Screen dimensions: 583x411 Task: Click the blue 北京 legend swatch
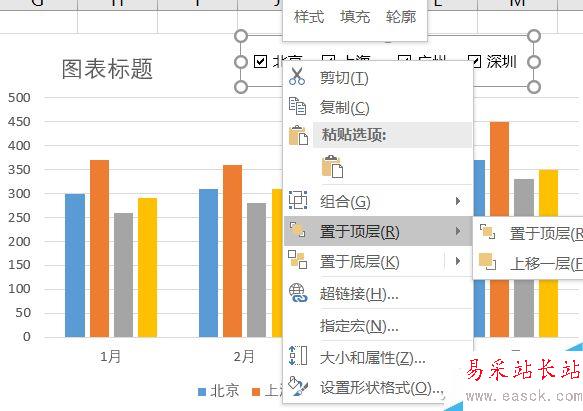(x=202, y=392)
